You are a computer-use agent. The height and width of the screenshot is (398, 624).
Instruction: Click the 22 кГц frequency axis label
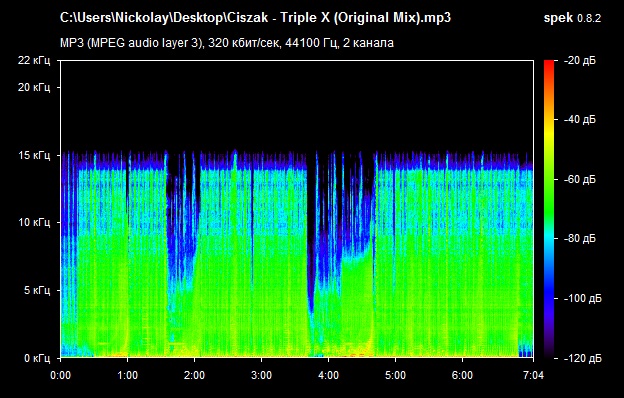tap(34, 61)
